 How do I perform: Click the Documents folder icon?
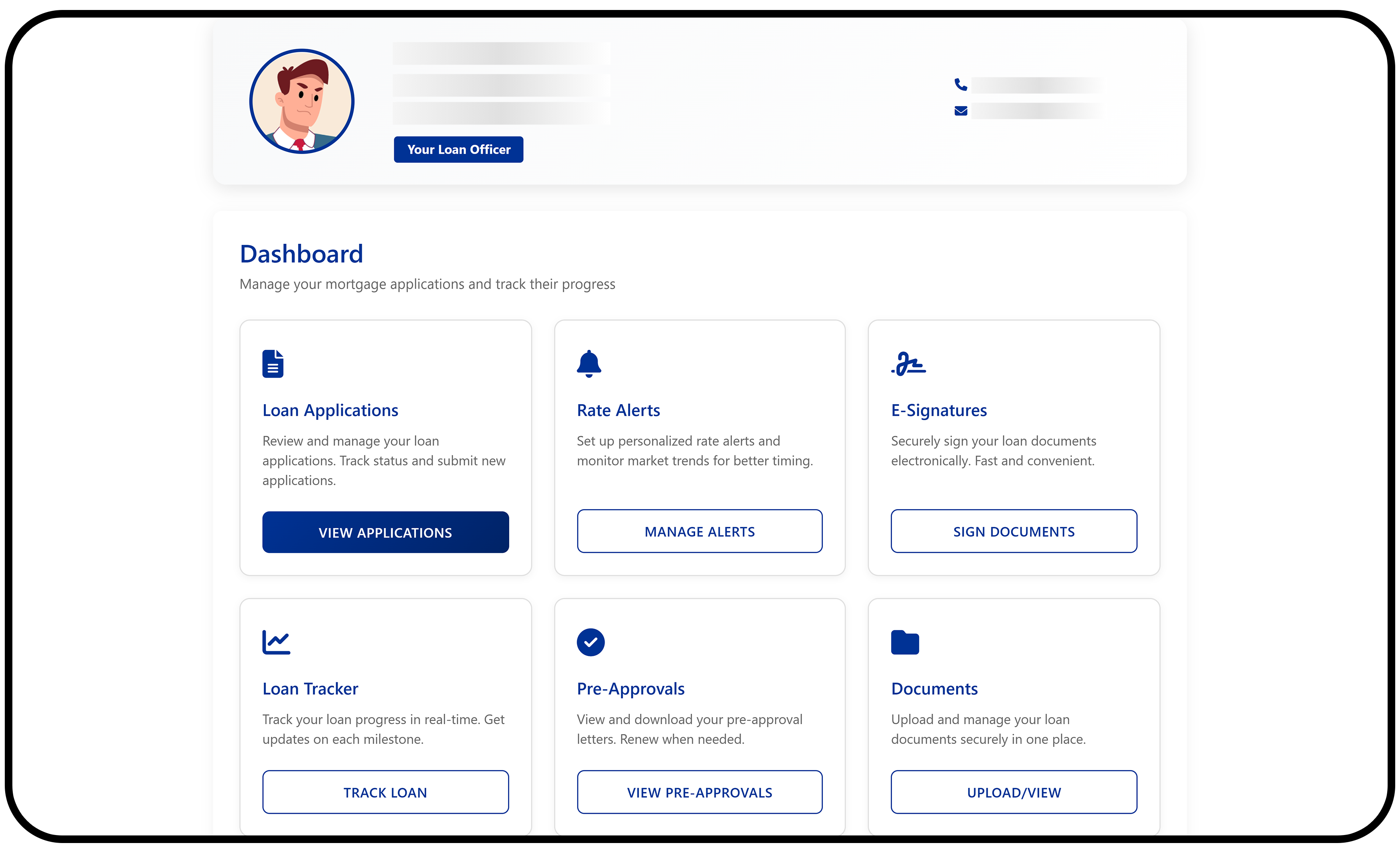[905, 642]
